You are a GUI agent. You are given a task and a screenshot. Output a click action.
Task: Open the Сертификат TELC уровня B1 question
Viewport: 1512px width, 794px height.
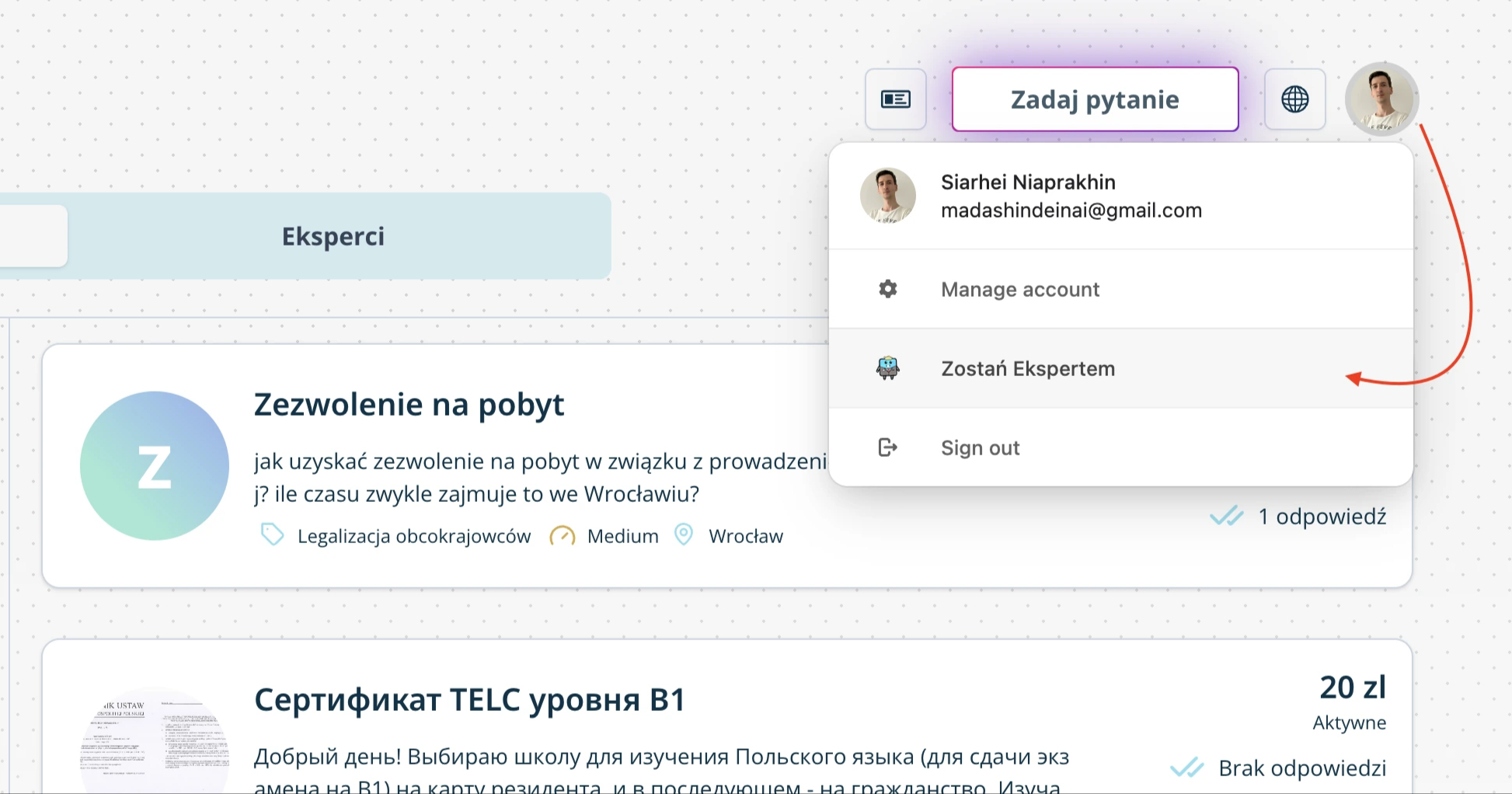pyautogui.click(x=469, y=700)
